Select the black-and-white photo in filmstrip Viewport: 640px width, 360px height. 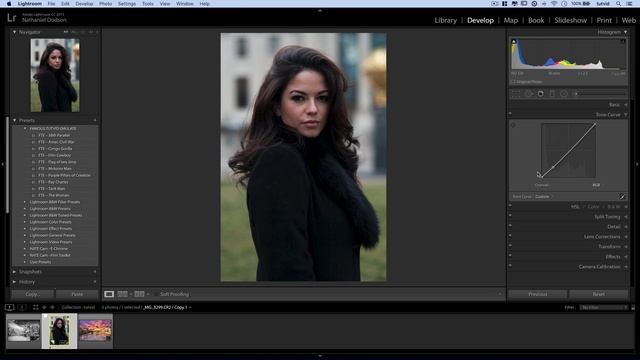[x=24, y=331]
